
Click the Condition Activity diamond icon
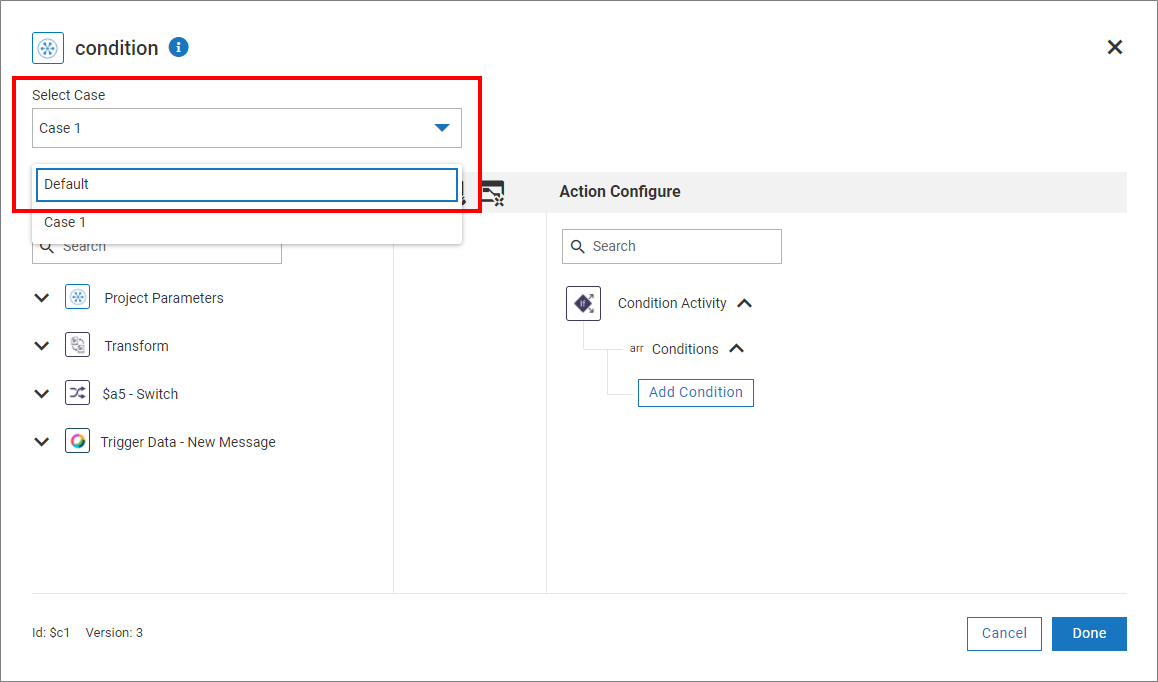click(x=584, y=303)
